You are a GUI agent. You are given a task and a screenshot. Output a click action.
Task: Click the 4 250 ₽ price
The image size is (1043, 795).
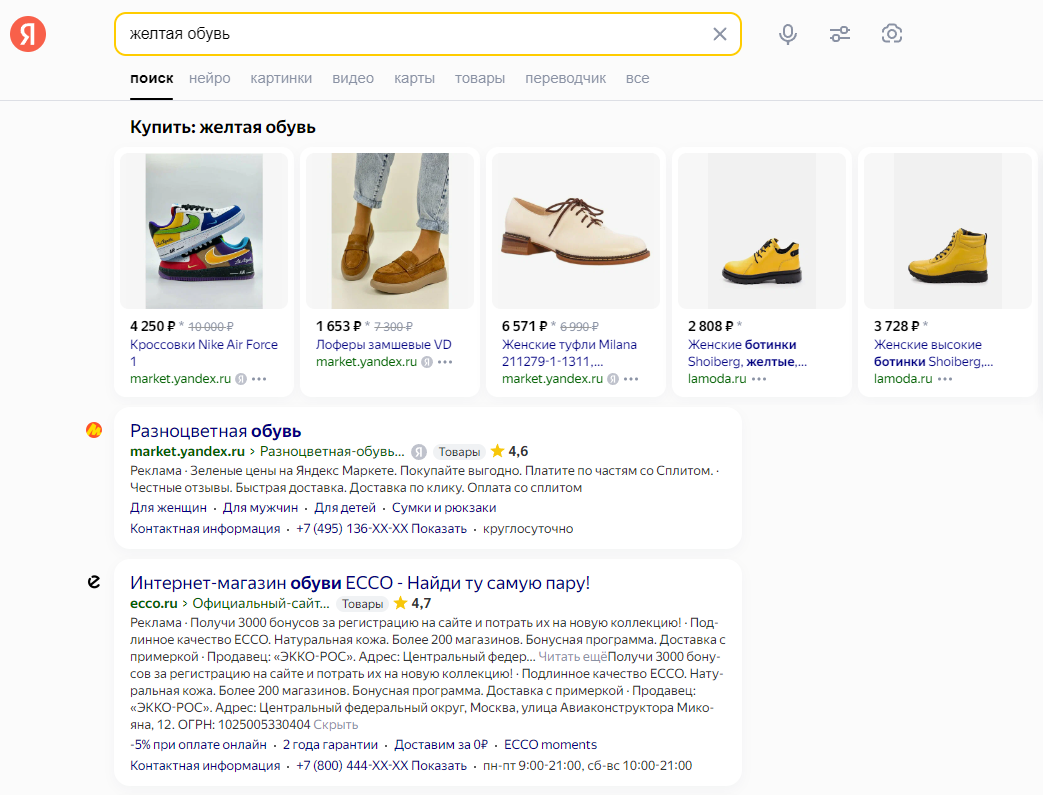153,326
